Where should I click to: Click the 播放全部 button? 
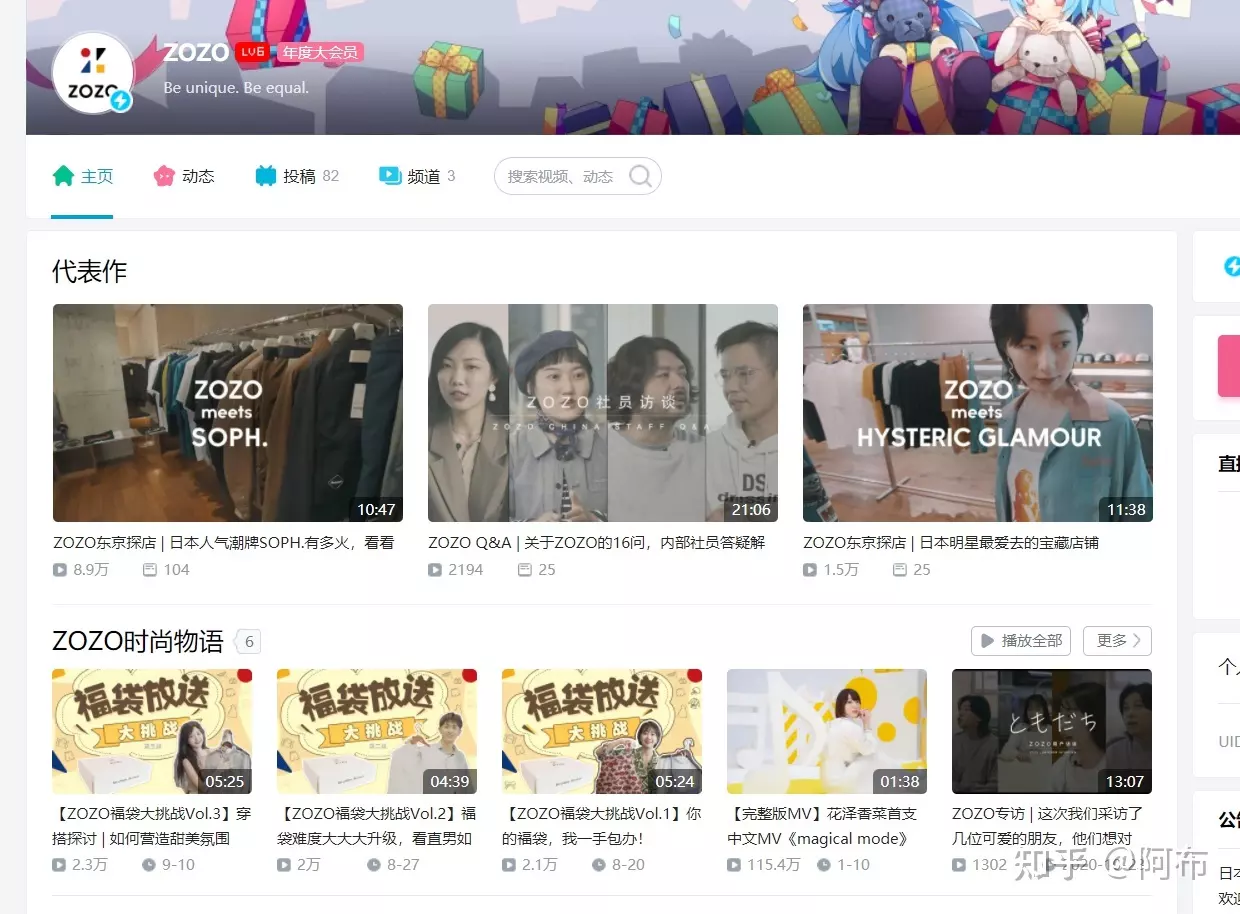(1021, 640)
